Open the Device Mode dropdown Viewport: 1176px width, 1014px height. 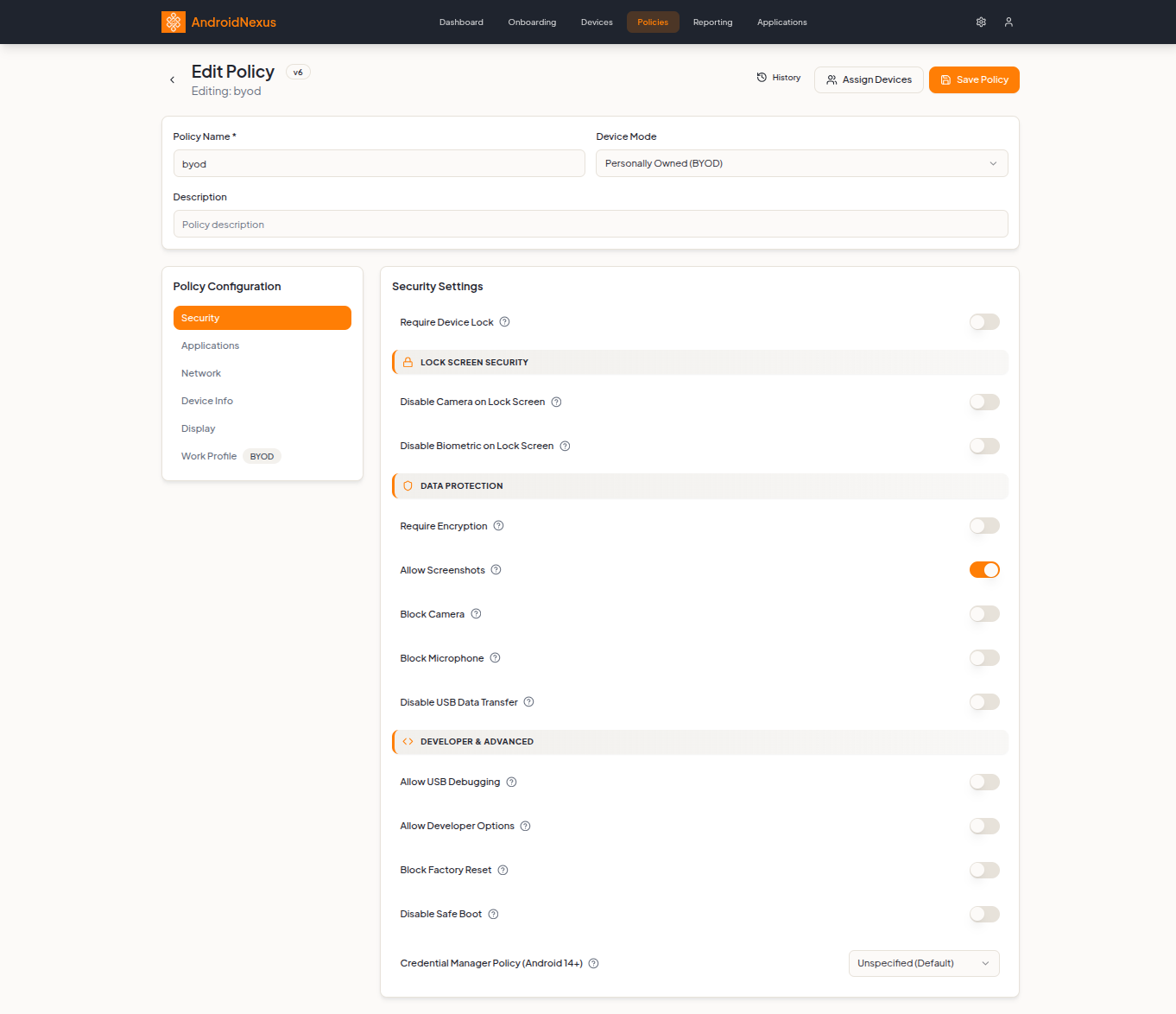coord(801,162)
